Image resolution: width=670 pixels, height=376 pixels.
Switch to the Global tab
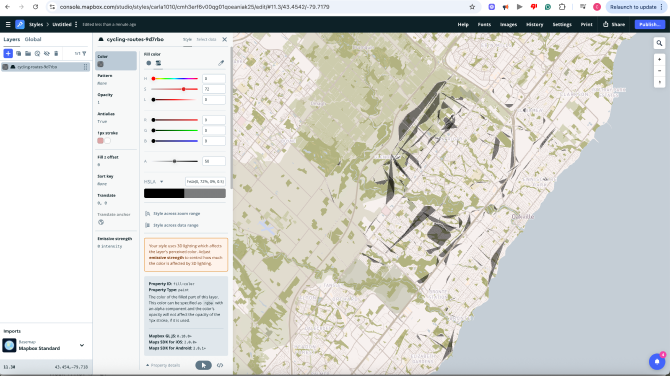coord(33,39)
